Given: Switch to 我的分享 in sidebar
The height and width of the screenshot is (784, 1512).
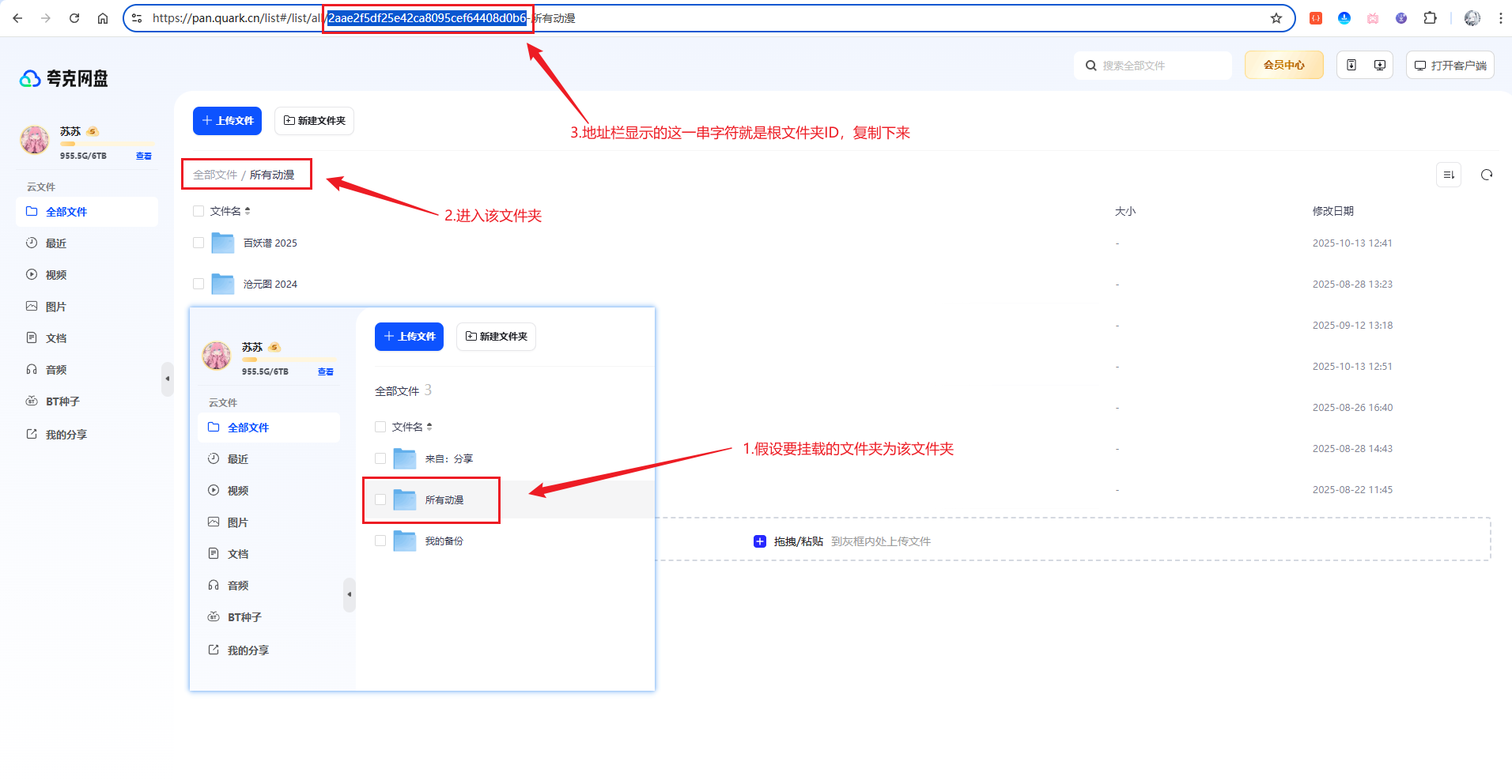Looking at the screenshot, I should coord(66,435).
